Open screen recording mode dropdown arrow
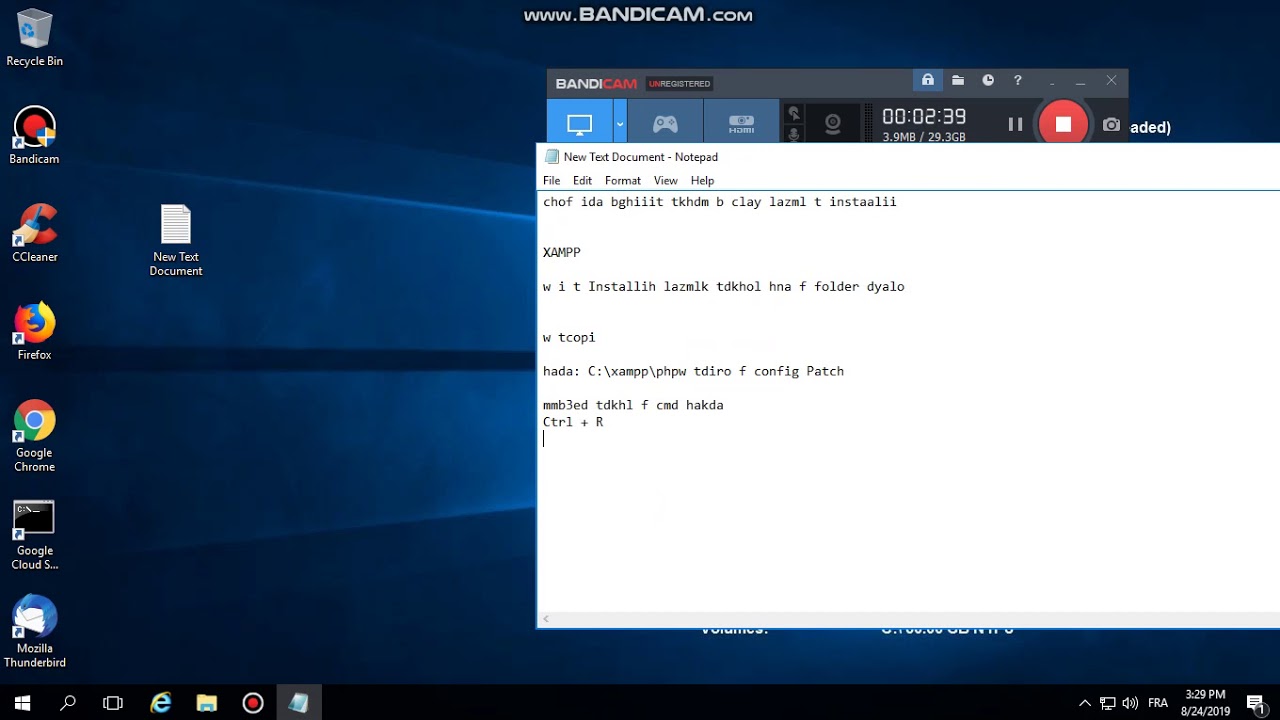Viewport: 1280px width, 720px height. coord(620,124)
